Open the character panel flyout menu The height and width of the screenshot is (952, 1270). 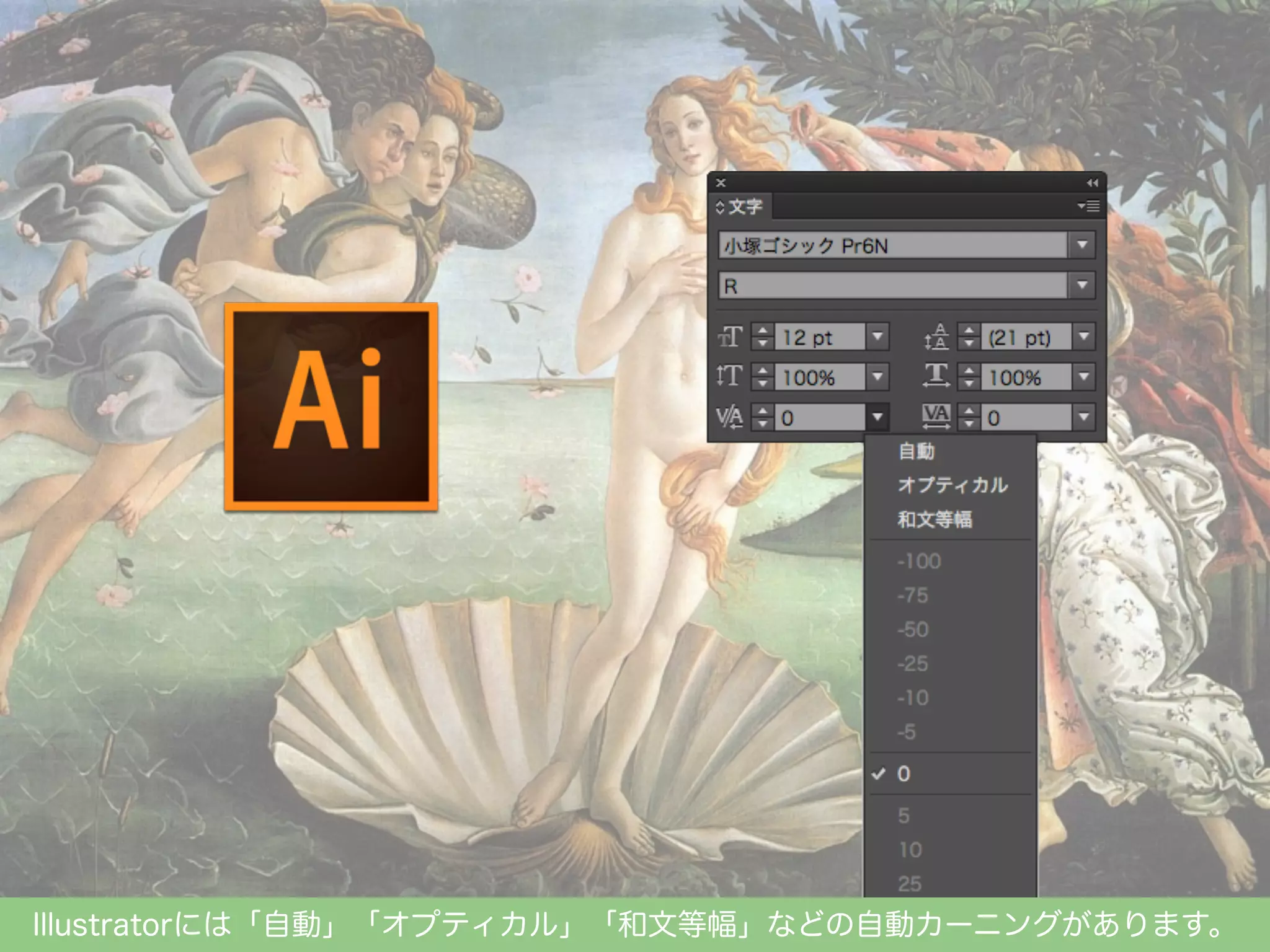pos(1088,206)
